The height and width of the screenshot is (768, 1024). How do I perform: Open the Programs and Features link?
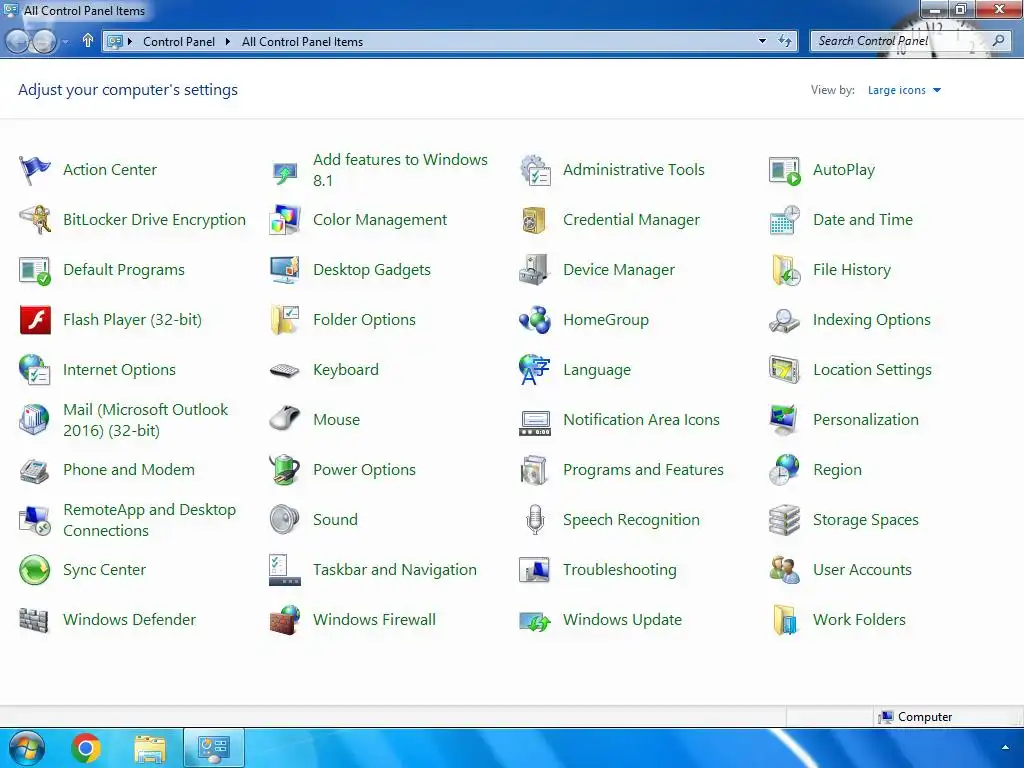pos(643,470)
